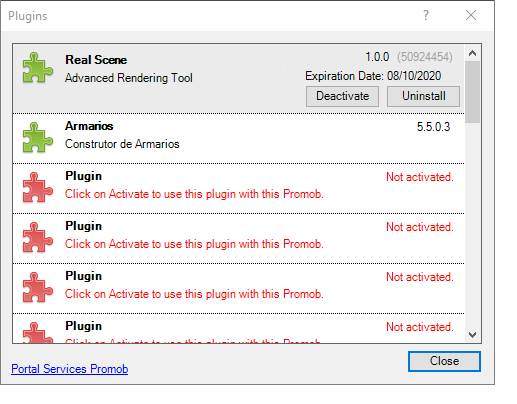The width and height of the screenshot is (517, 404).
Task: Click first 'Not activated.' status text
Action: coord(420,177)
